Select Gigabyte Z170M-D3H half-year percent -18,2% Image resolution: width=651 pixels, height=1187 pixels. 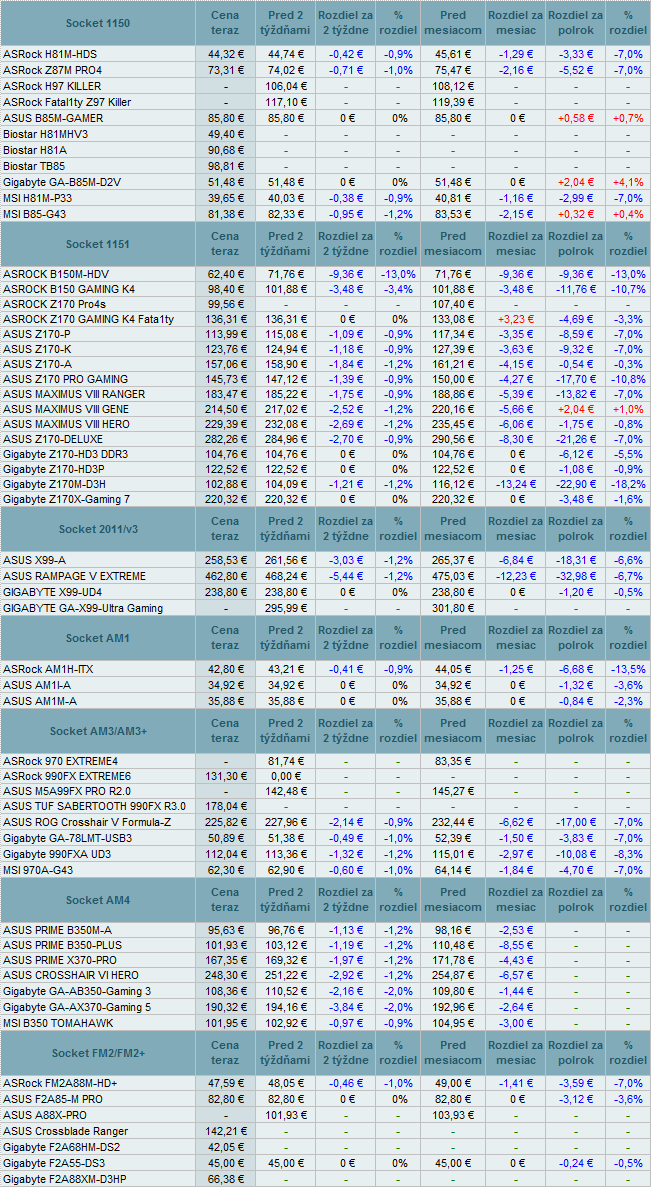pyautogui.click(x=628, y=484)
